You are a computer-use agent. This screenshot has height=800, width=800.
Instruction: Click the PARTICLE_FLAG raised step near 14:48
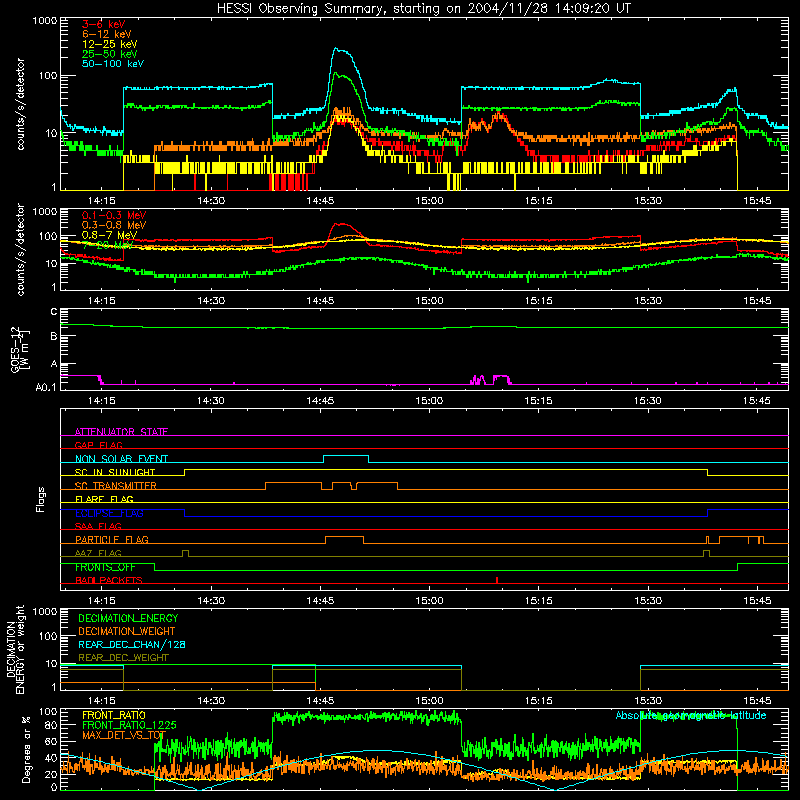click(344, 537)
